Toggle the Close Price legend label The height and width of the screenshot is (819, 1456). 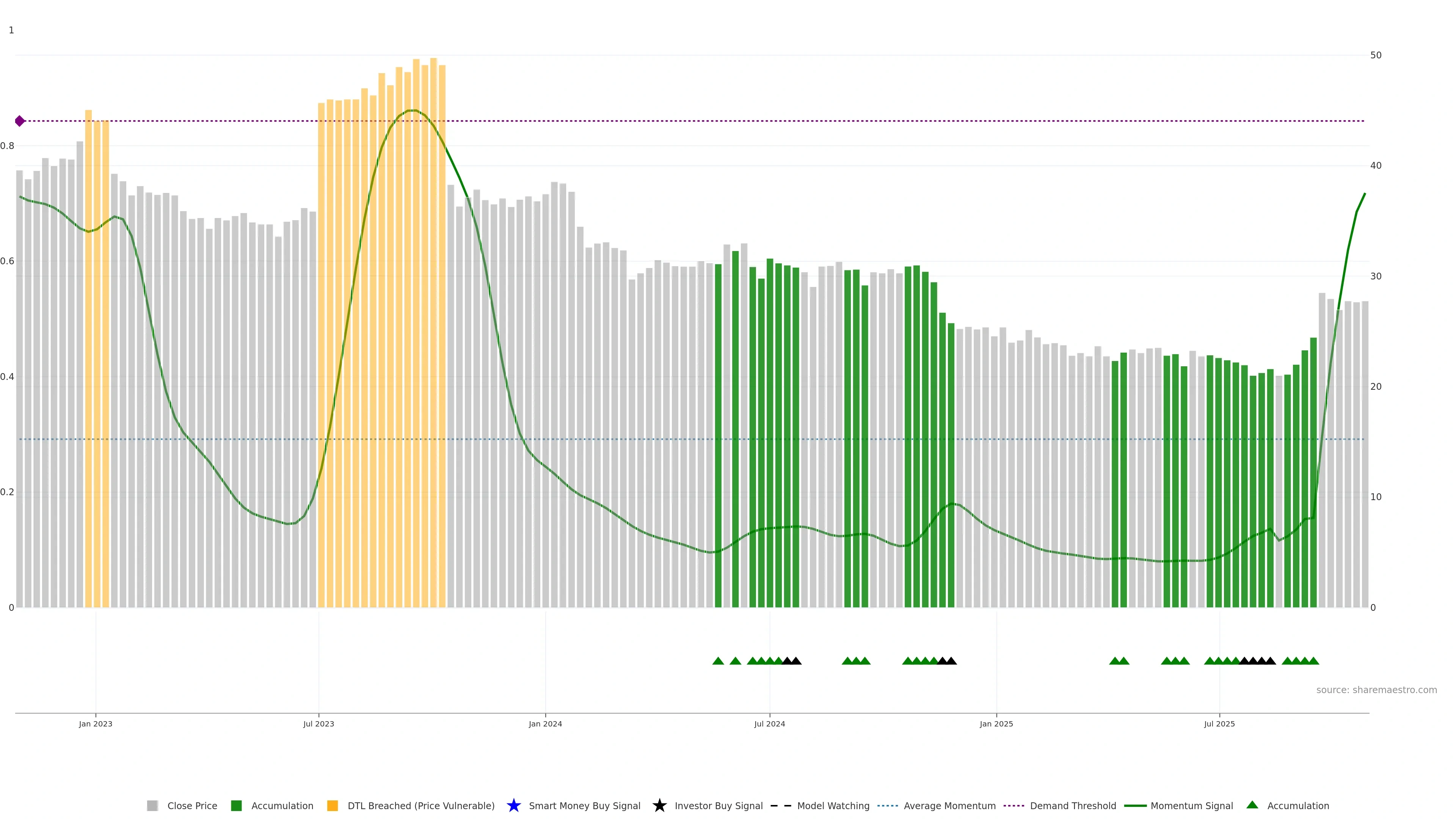192,805
